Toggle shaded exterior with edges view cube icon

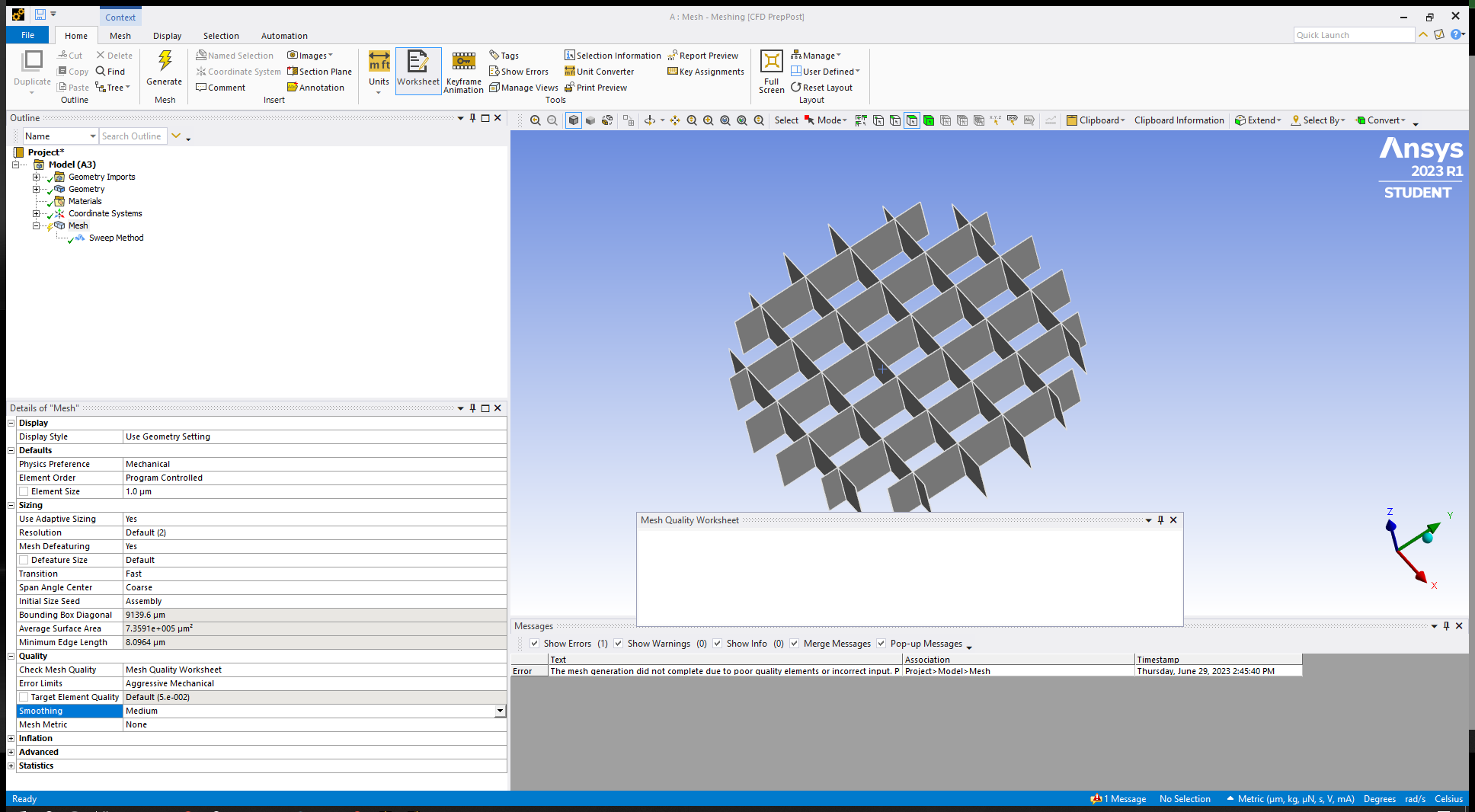click(574, 120)
